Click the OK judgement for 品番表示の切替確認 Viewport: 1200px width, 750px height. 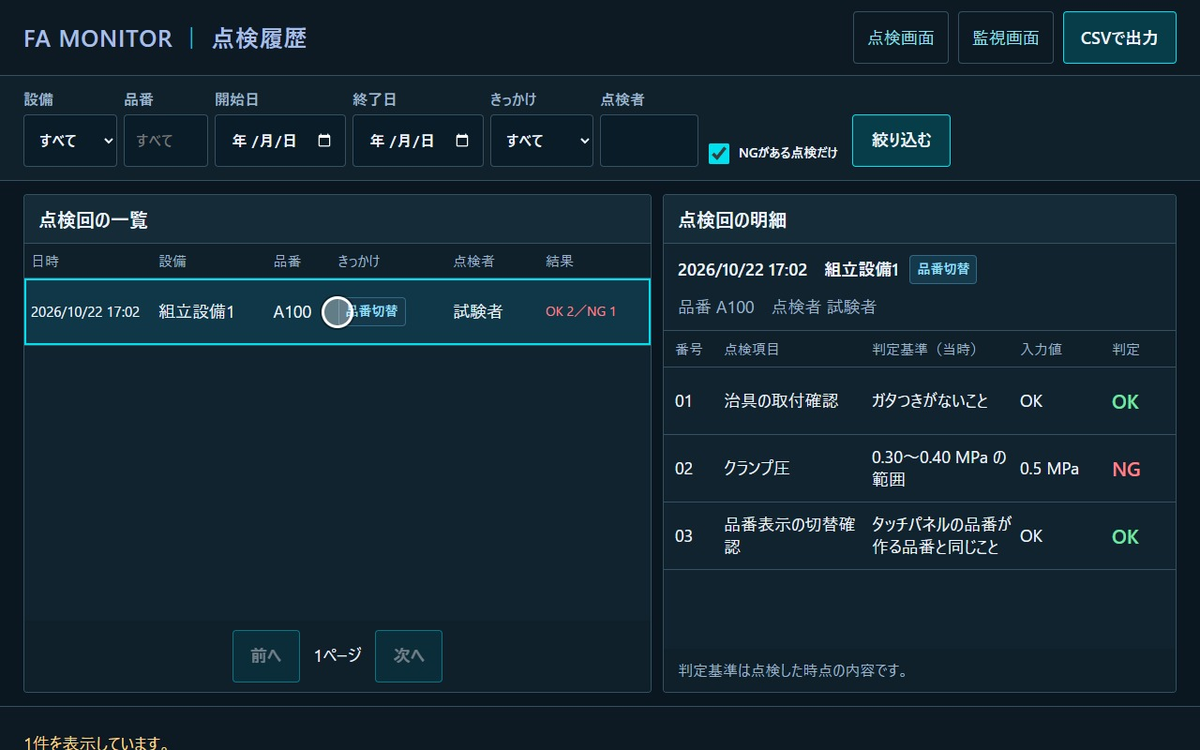pos(1125,537)
